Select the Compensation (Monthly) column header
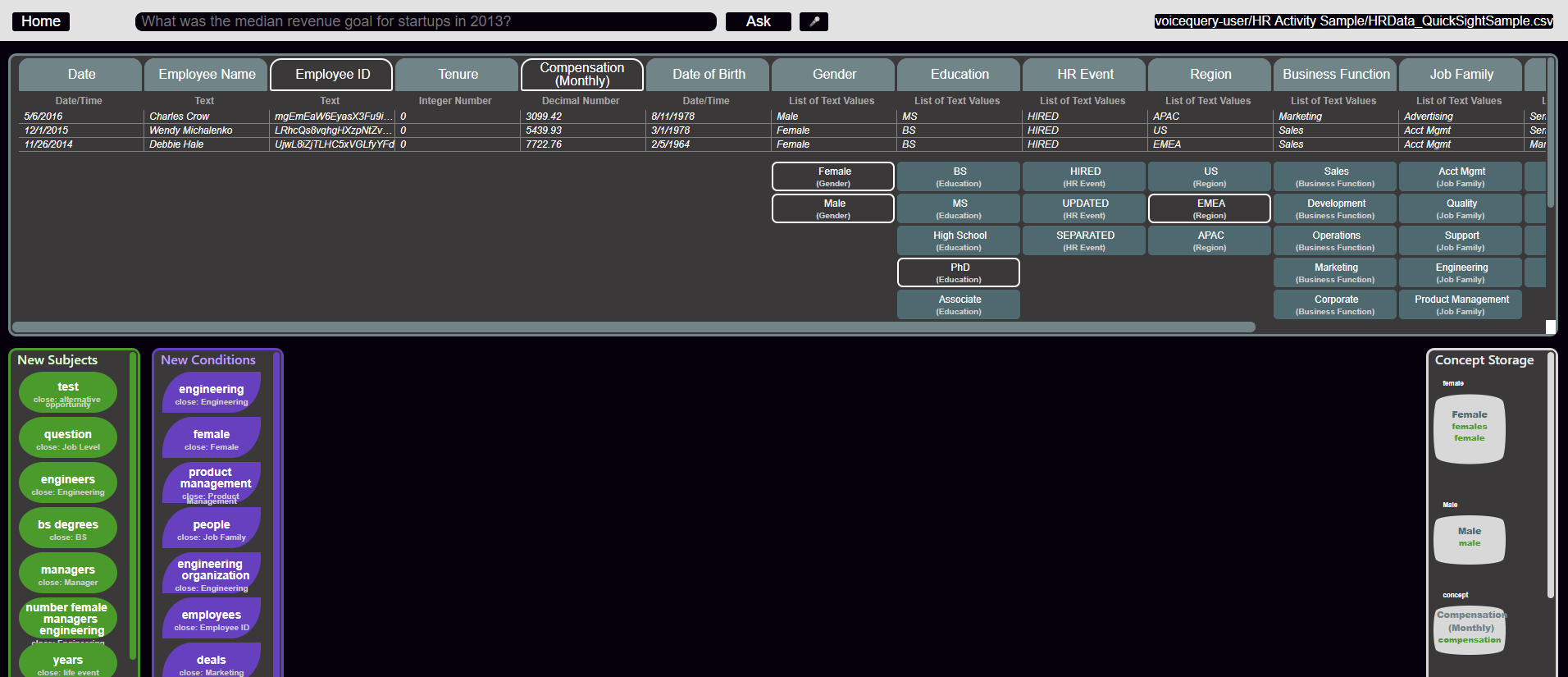The height and width of the screenshot is (677, 1568). click(x=581, y=75)
